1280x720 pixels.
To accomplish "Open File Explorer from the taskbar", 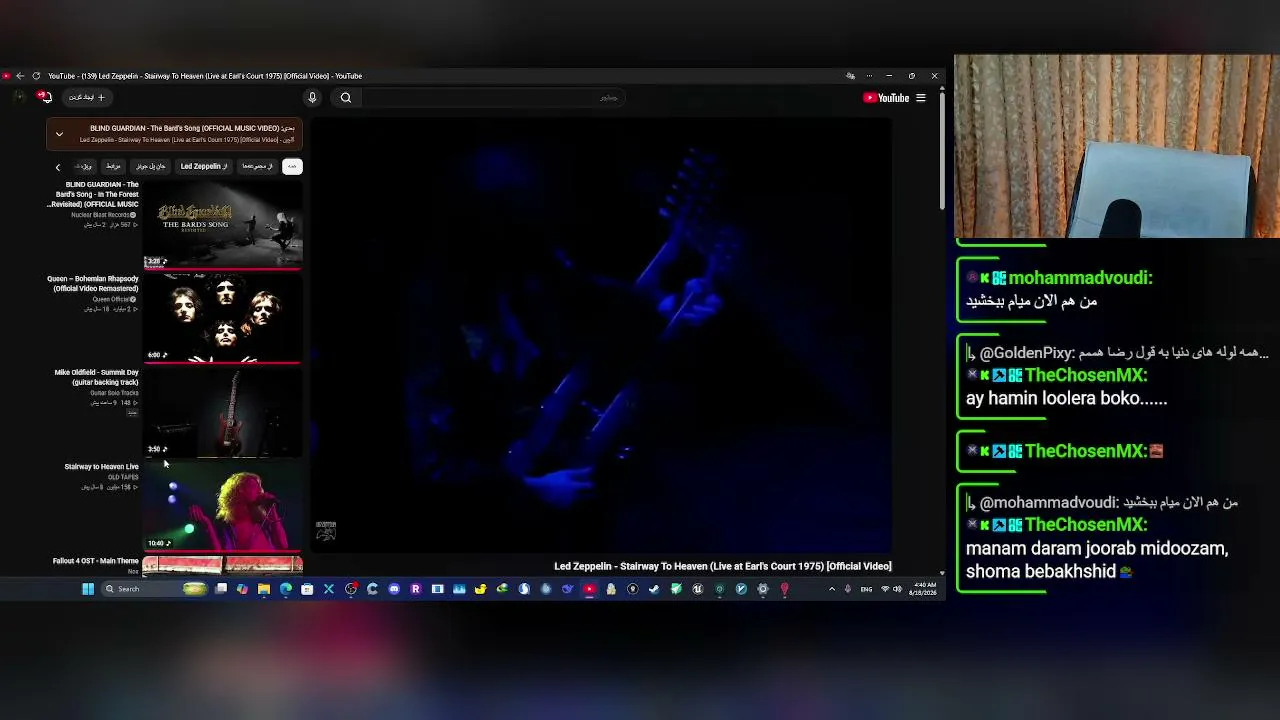I will click(264, 589).
